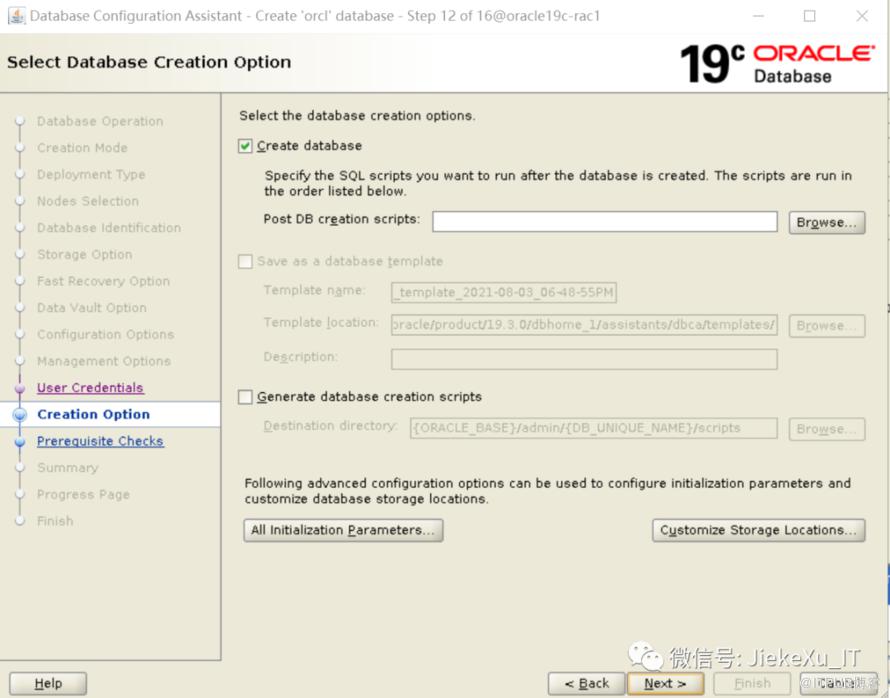Viewport: 890px width, 698px height.
Task: Maximize the Database Configuration Assistant window
Action: [x=810, y=16]
